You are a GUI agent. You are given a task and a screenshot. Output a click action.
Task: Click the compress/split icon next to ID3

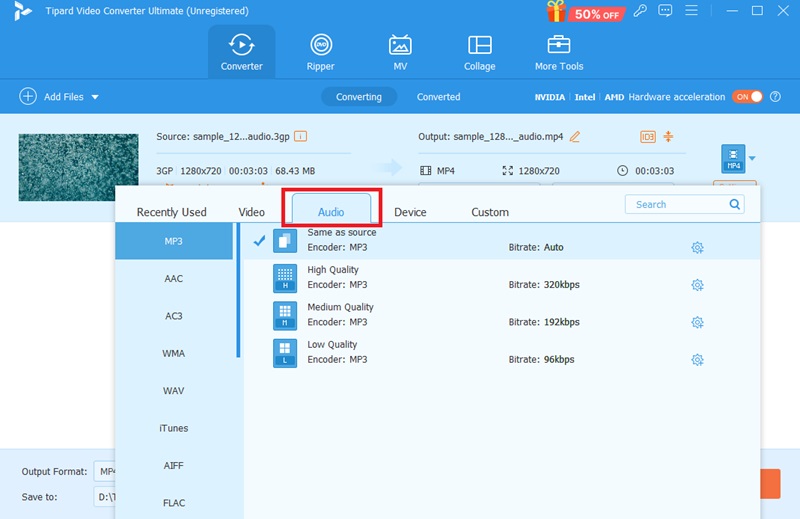pyautogui.click(x=668, y=136)
